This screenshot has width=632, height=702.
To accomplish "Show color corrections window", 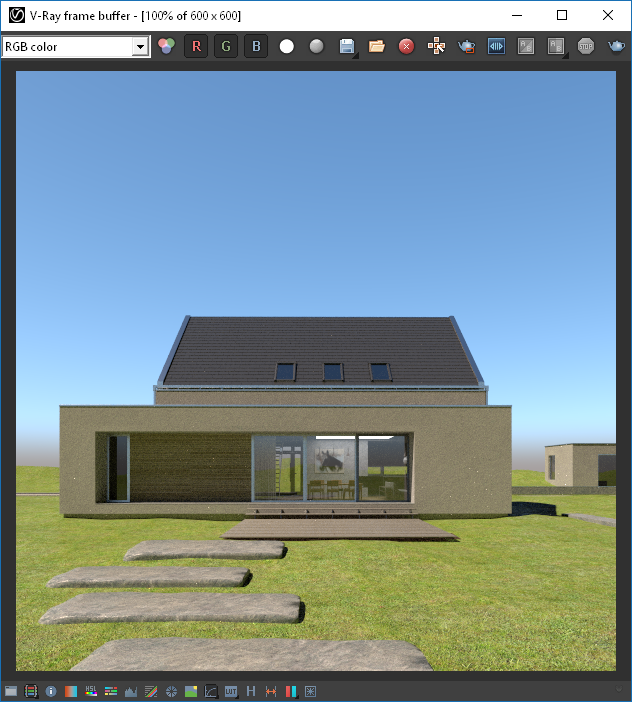I will tap(11, 691).
